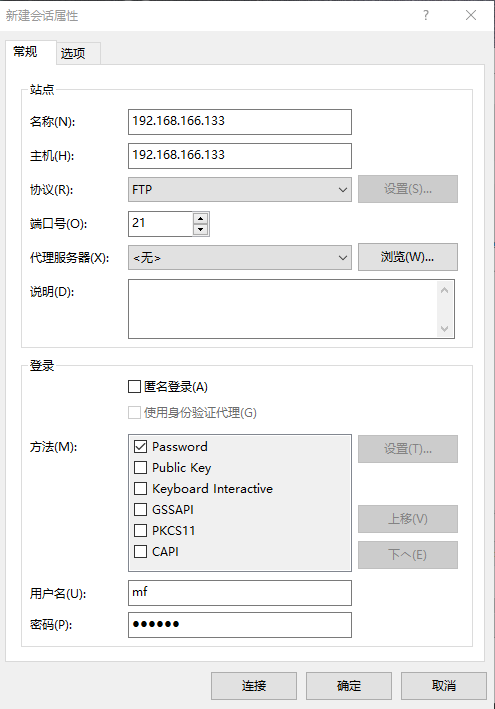Click the password input field
495x709 pixels.
point(240,625)
